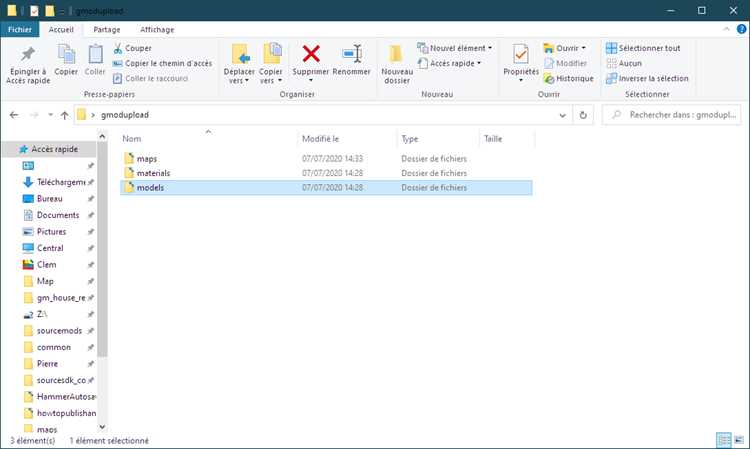Open HammerAutosave in the sidebar
Screen dimensions: 750x449
[x=60, y=397]
